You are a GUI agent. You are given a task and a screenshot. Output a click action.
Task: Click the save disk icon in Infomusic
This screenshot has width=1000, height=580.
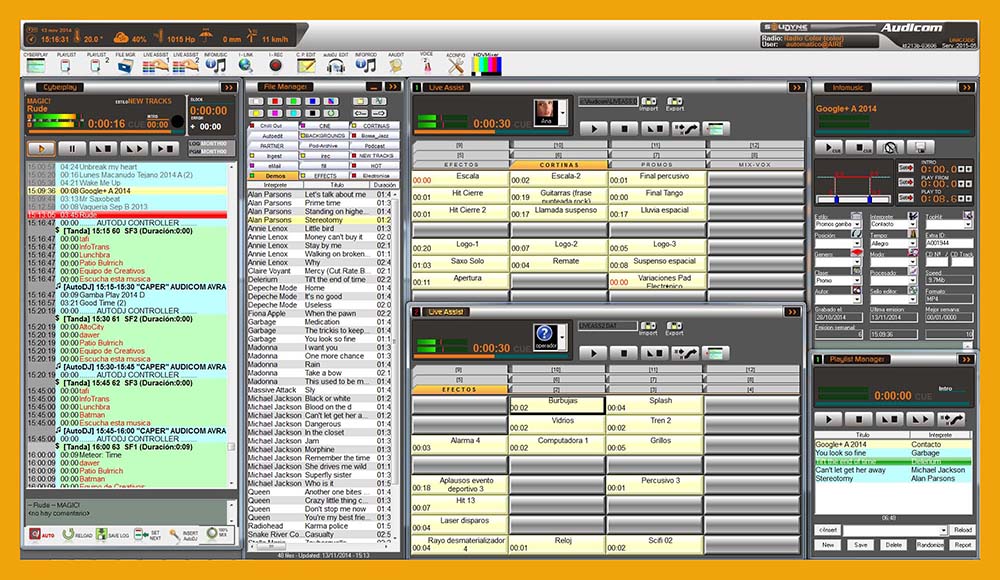point(920,147)
